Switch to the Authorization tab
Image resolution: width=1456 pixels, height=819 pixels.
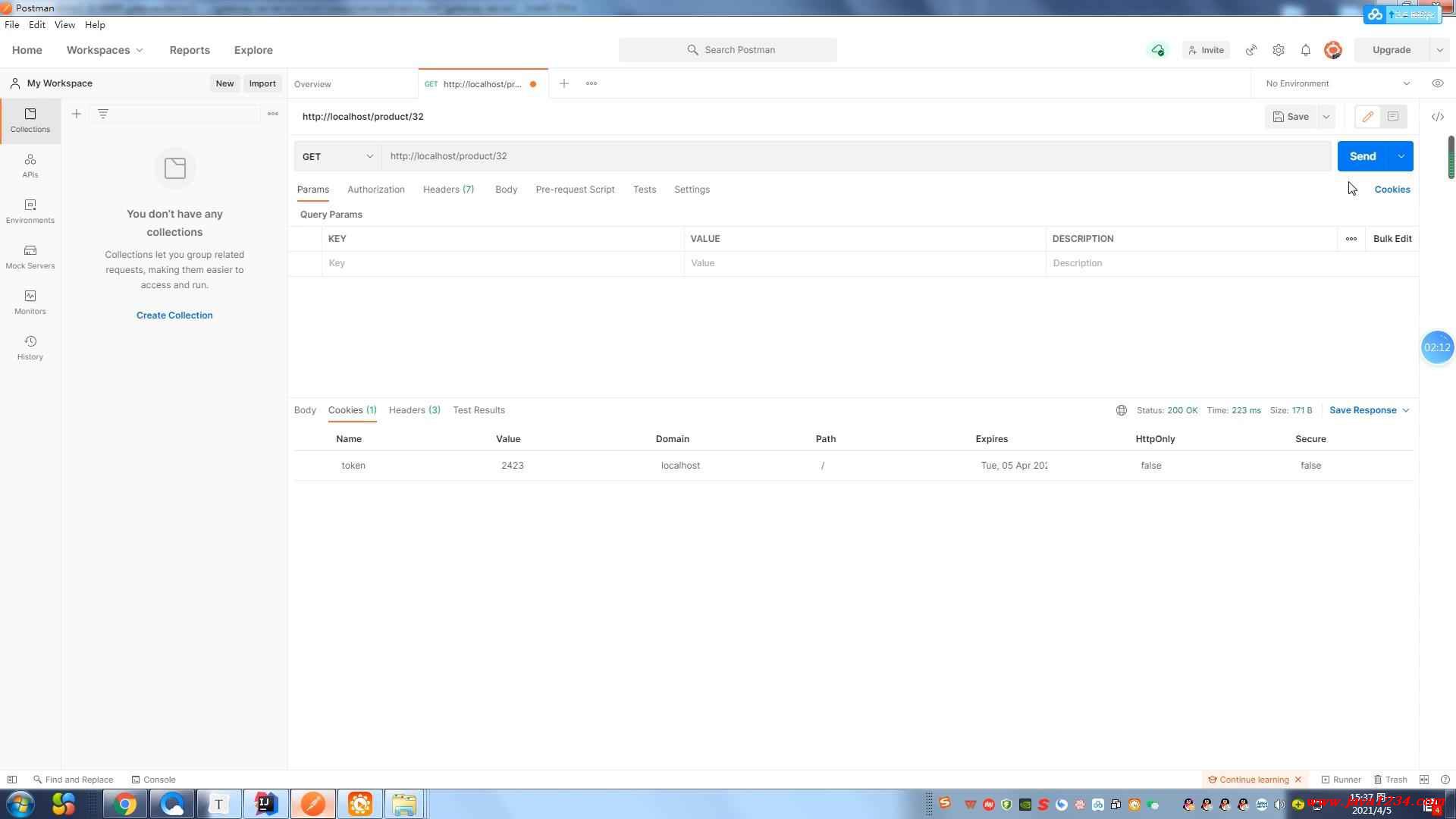[x=376, y=190]
